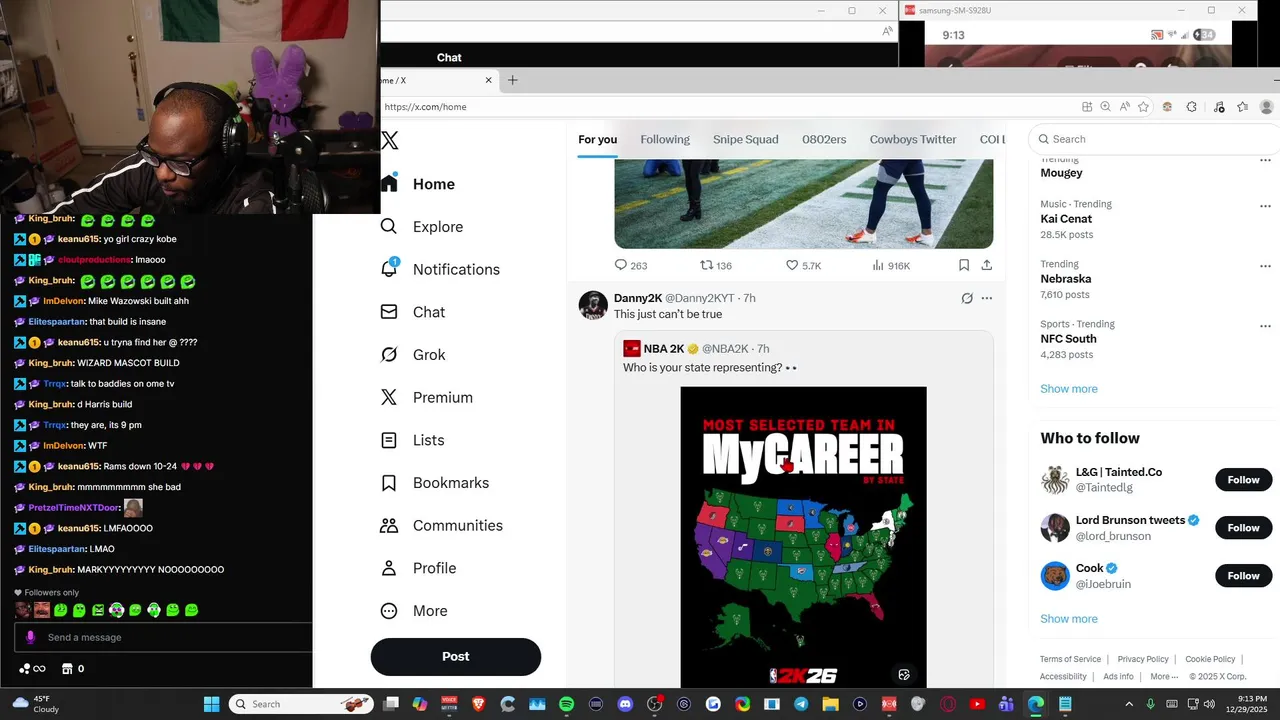Viewport: 1280px width, 720px height.
Task: Open Home in the X sidebar
Action: [x=418, y=184]
